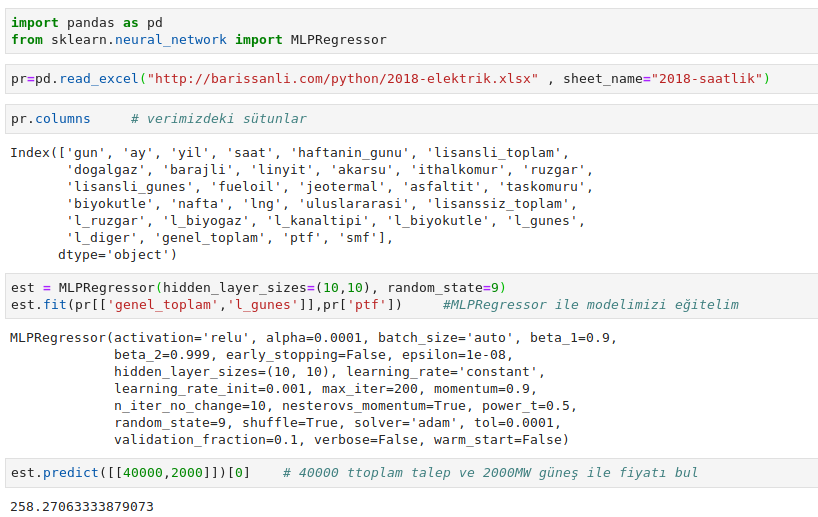Image resolution: width=818 pixels, height=517 pixels.
Task: Click 'taskomuru' column name in output
Action: (543, 187)
